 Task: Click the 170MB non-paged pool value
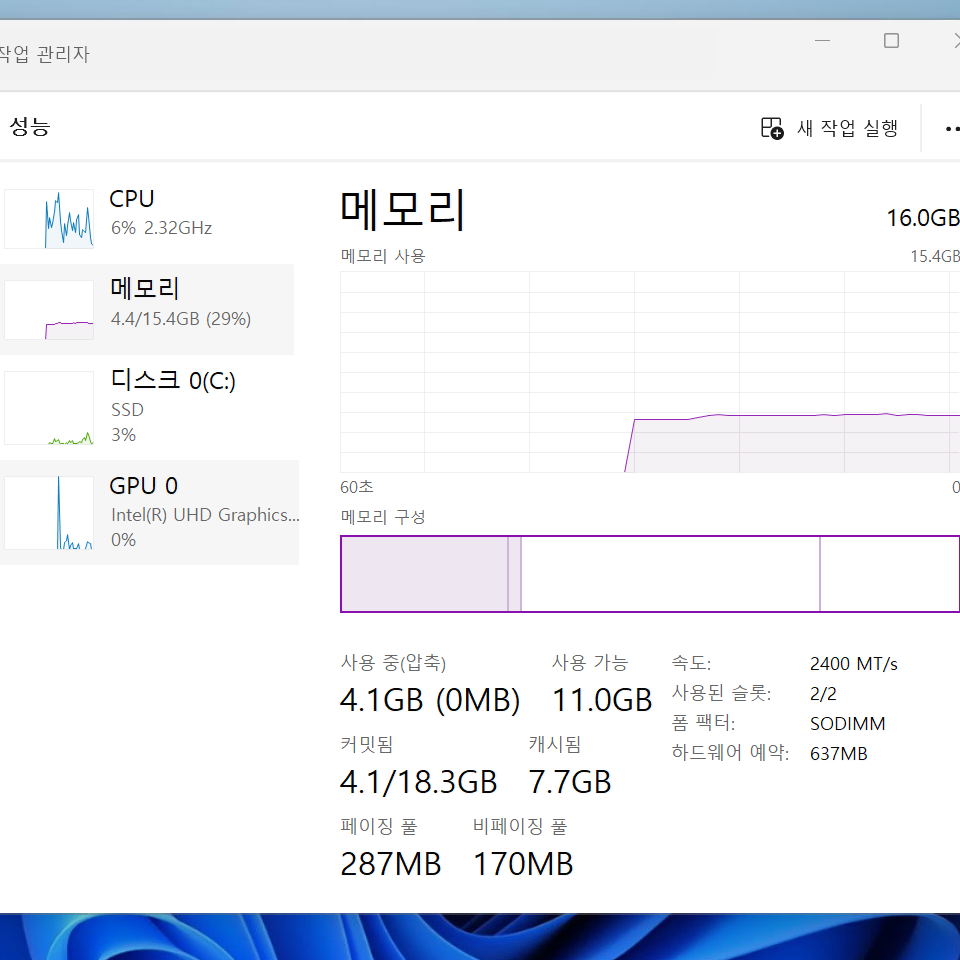tap(523, 864)
